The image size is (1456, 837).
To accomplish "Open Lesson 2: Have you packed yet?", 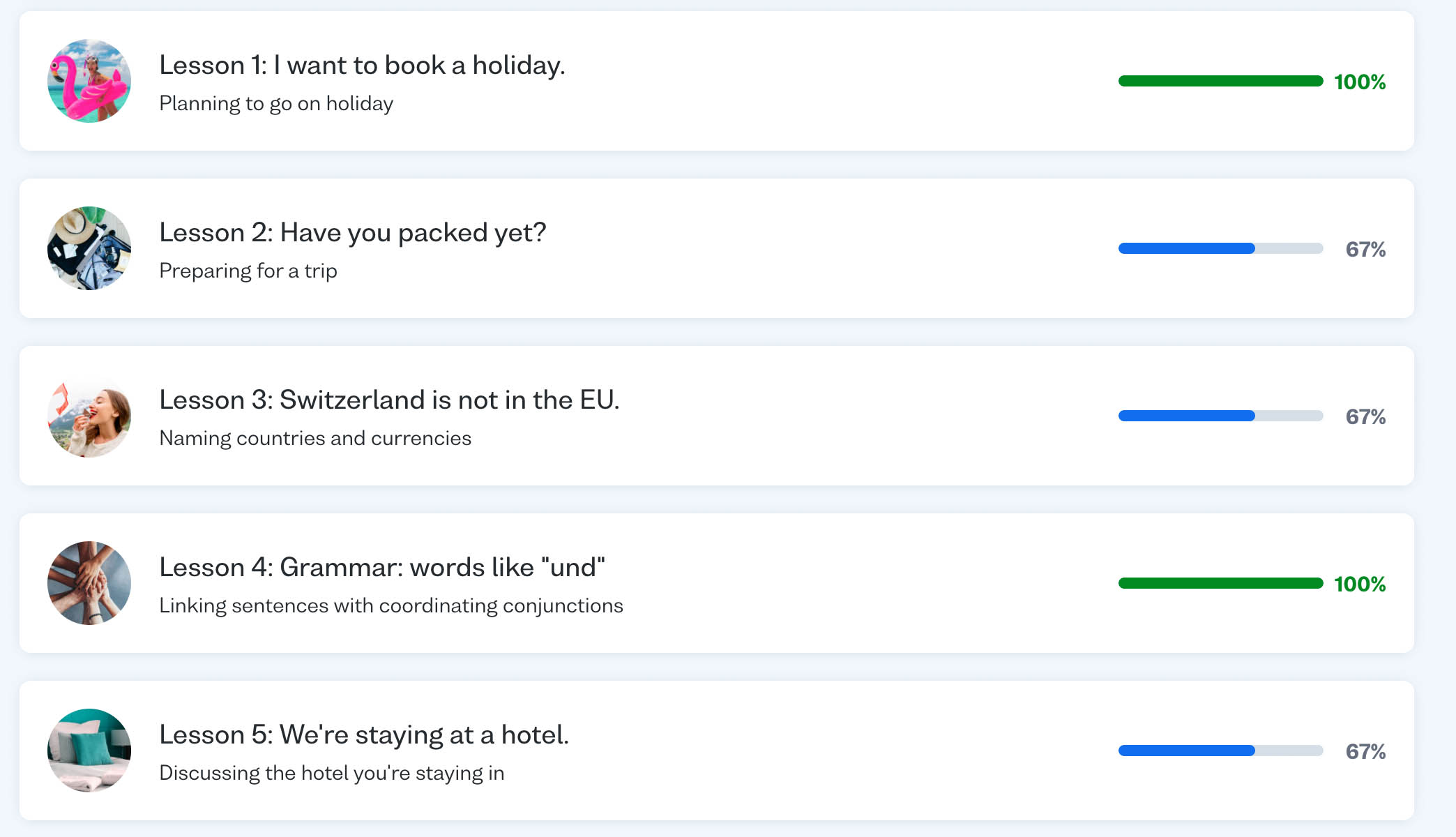I will pos(353,232).
